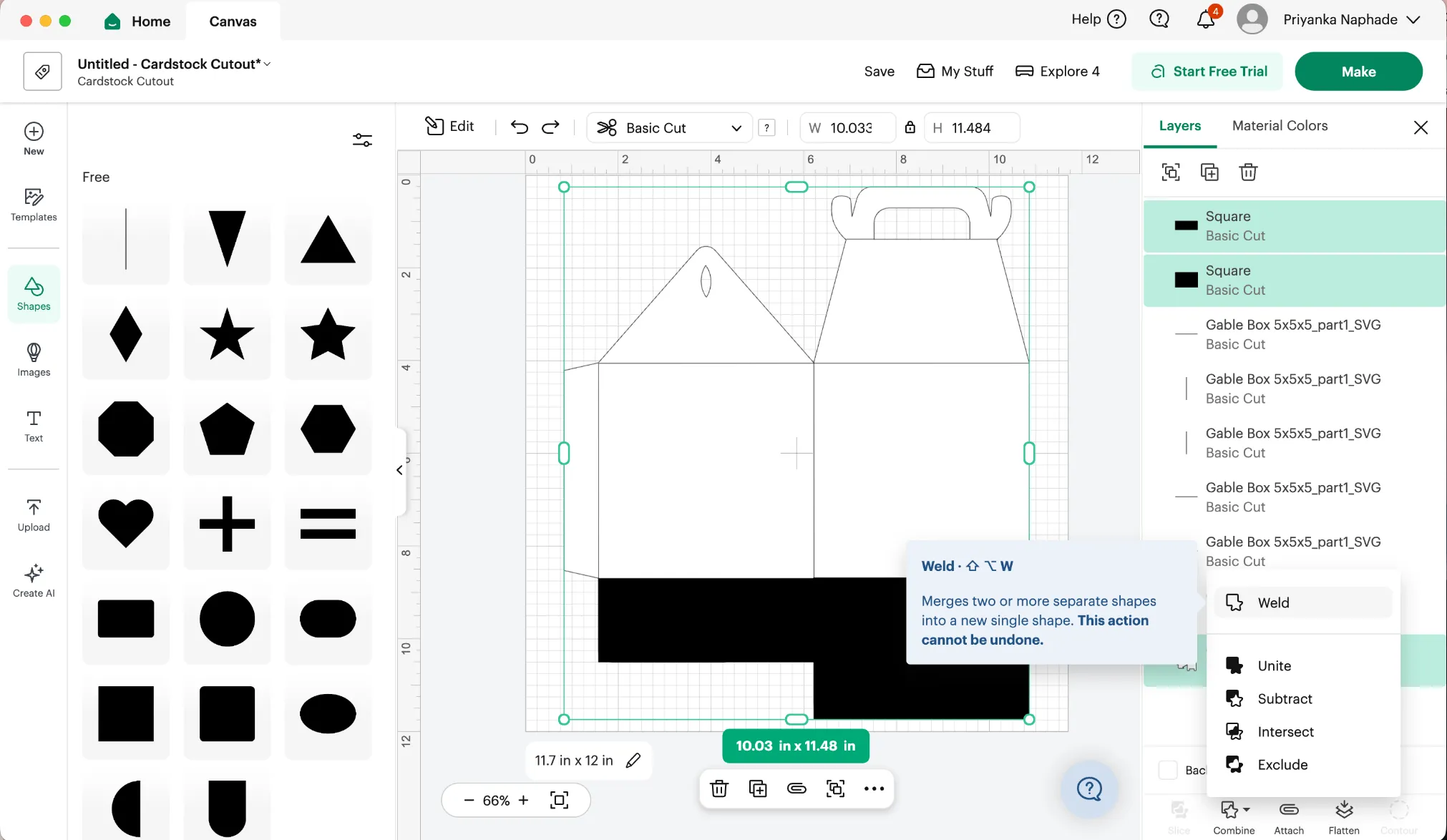This screenshot has width=1447, height=840.
Task: Click the operation type help question mark
Action: coord(766,128)
